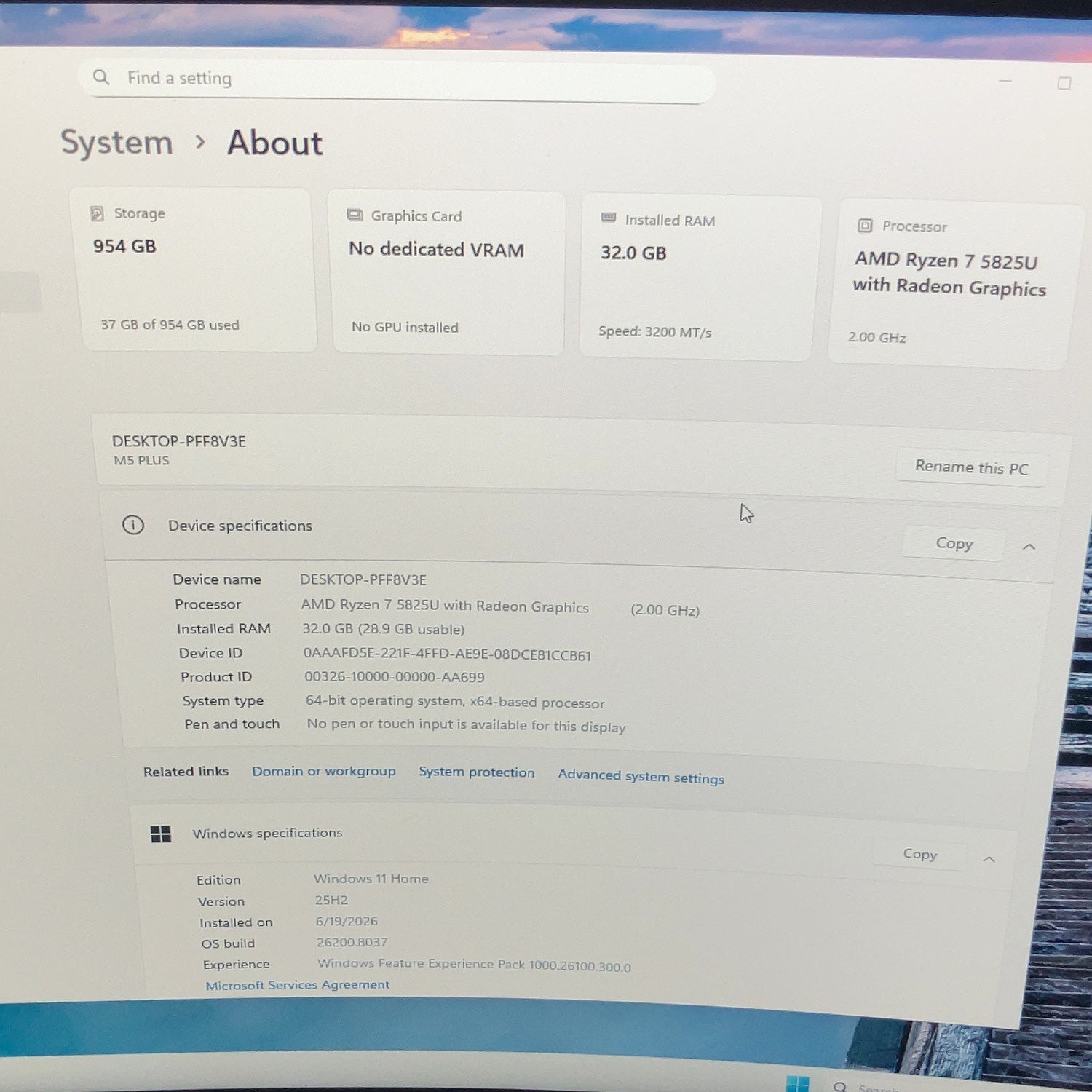This screenshot has height=1092, width=1092.
Task: Collapse the Device specifications section
Action: 1029,547
